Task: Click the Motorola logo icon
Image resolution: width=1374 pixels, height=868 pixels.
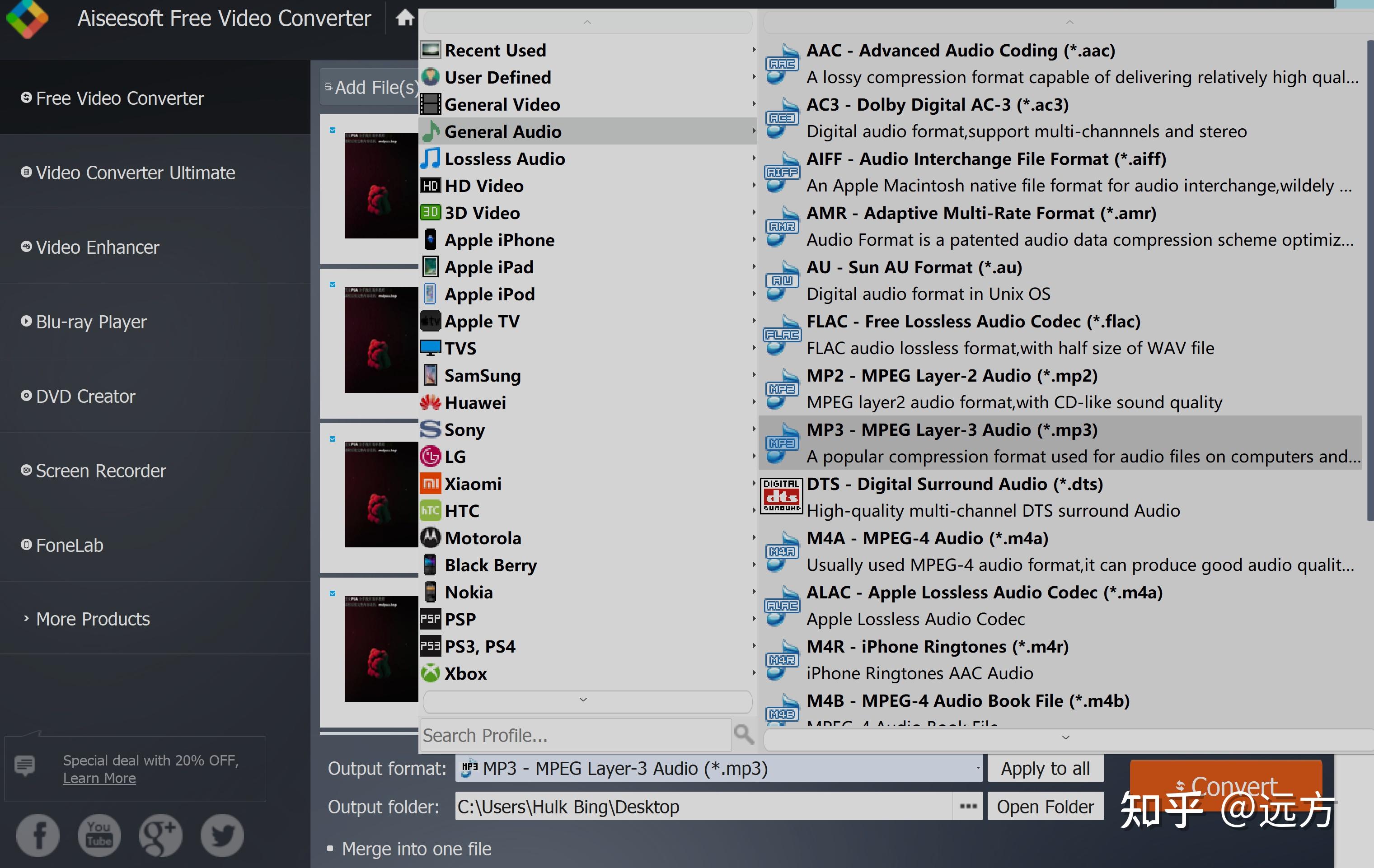Action: click(x=430, y=538)
